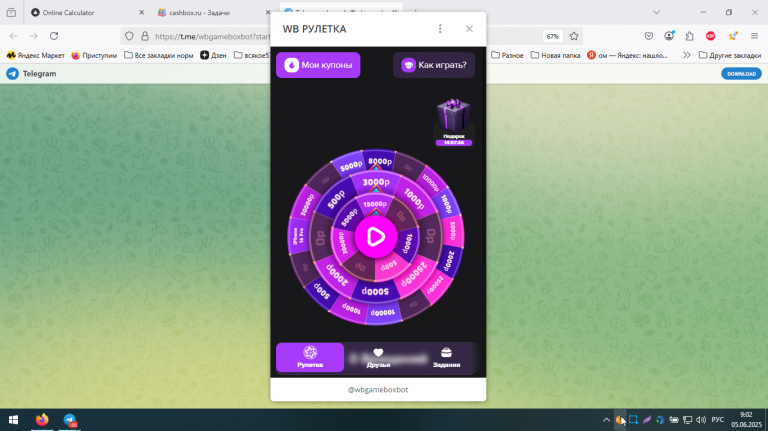Open Приступим bookmark
Image resolution: width=768 pixels, height=431 pixels.
tap(95, 55)
